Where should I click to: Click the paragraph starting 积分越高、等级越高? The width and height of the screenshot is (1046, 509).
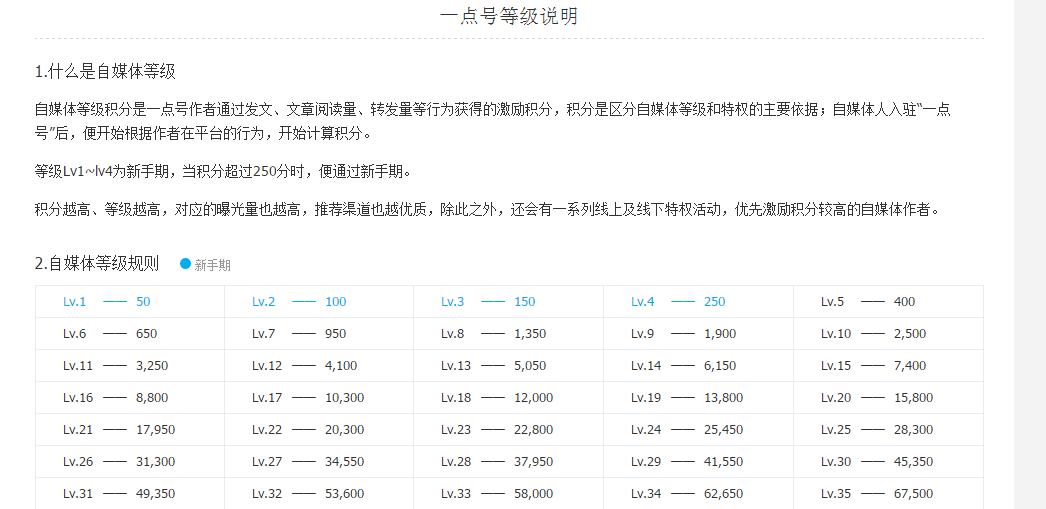489,209
